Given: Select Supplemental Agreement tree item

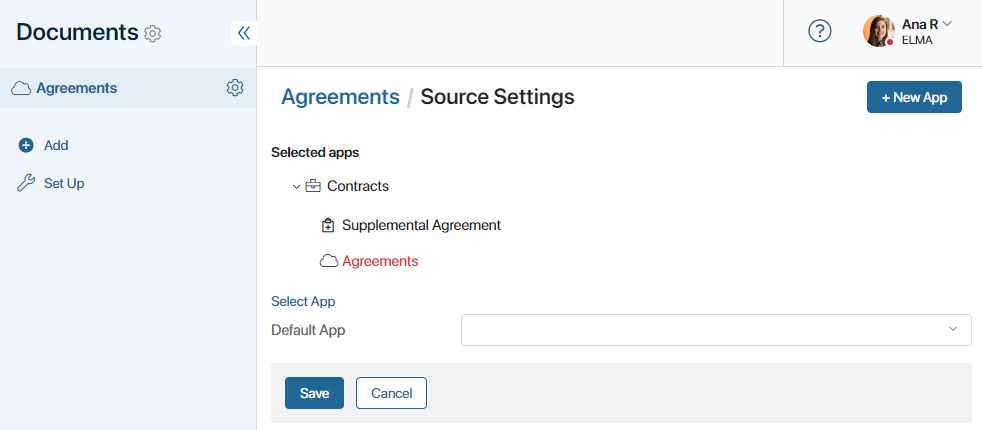Looking at the screenshot, I should click(421, 225).
